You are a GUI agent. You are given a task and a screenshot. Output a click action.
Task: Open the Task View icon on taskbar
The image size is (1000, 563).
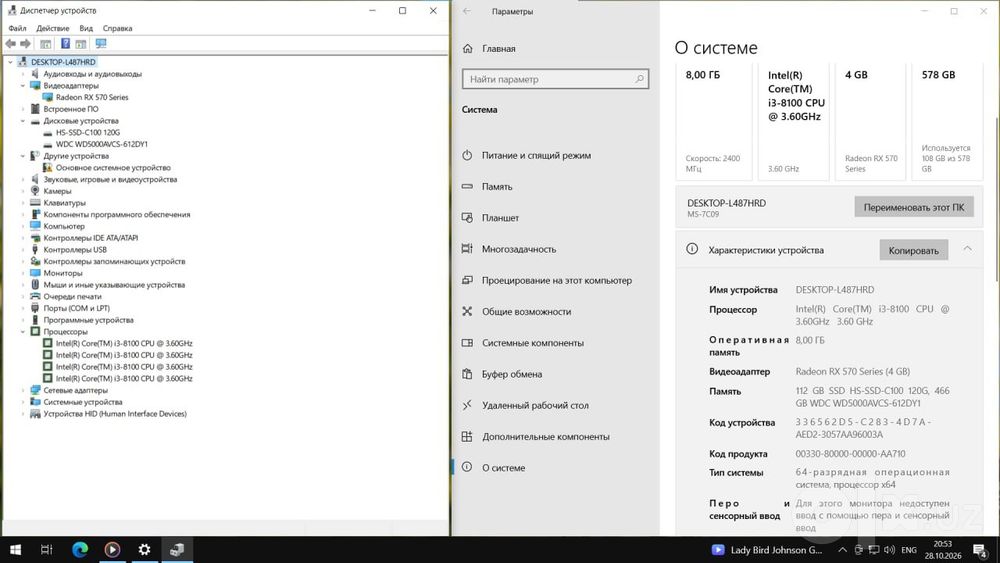pos(47,549)
